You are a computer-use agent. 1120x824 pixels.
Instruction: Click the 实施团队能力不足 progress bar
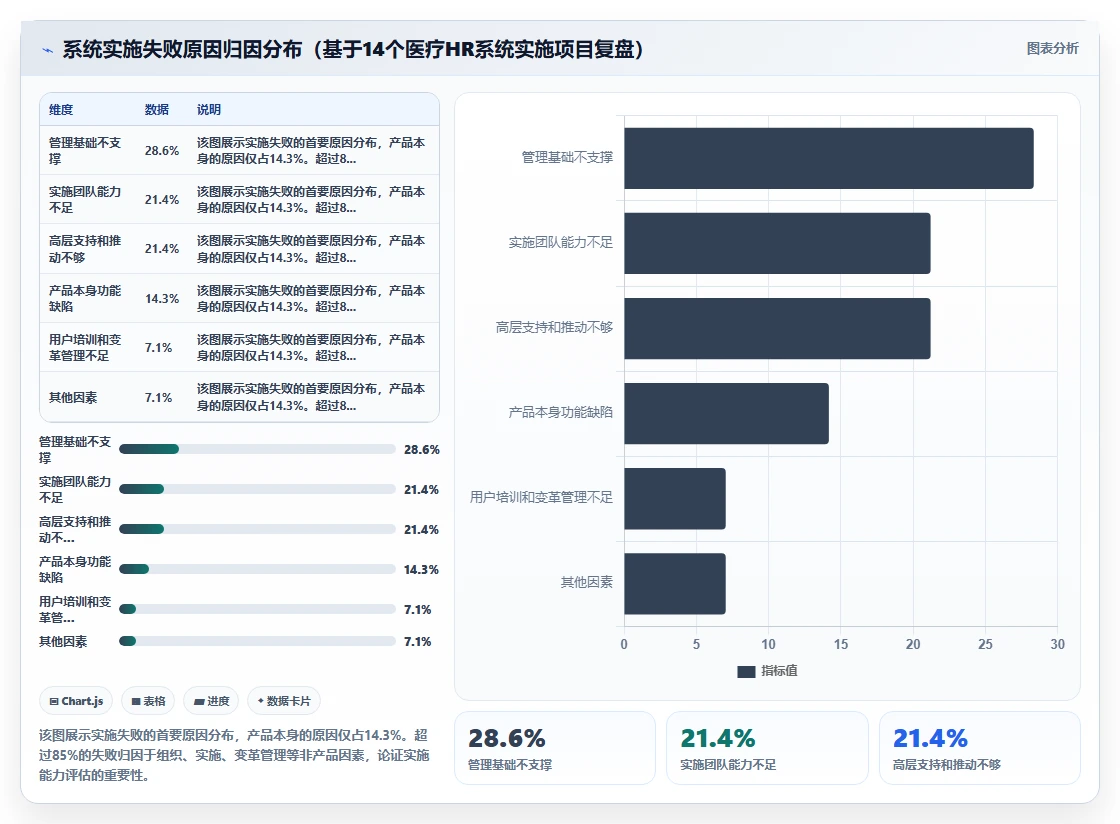click(257, 489)
